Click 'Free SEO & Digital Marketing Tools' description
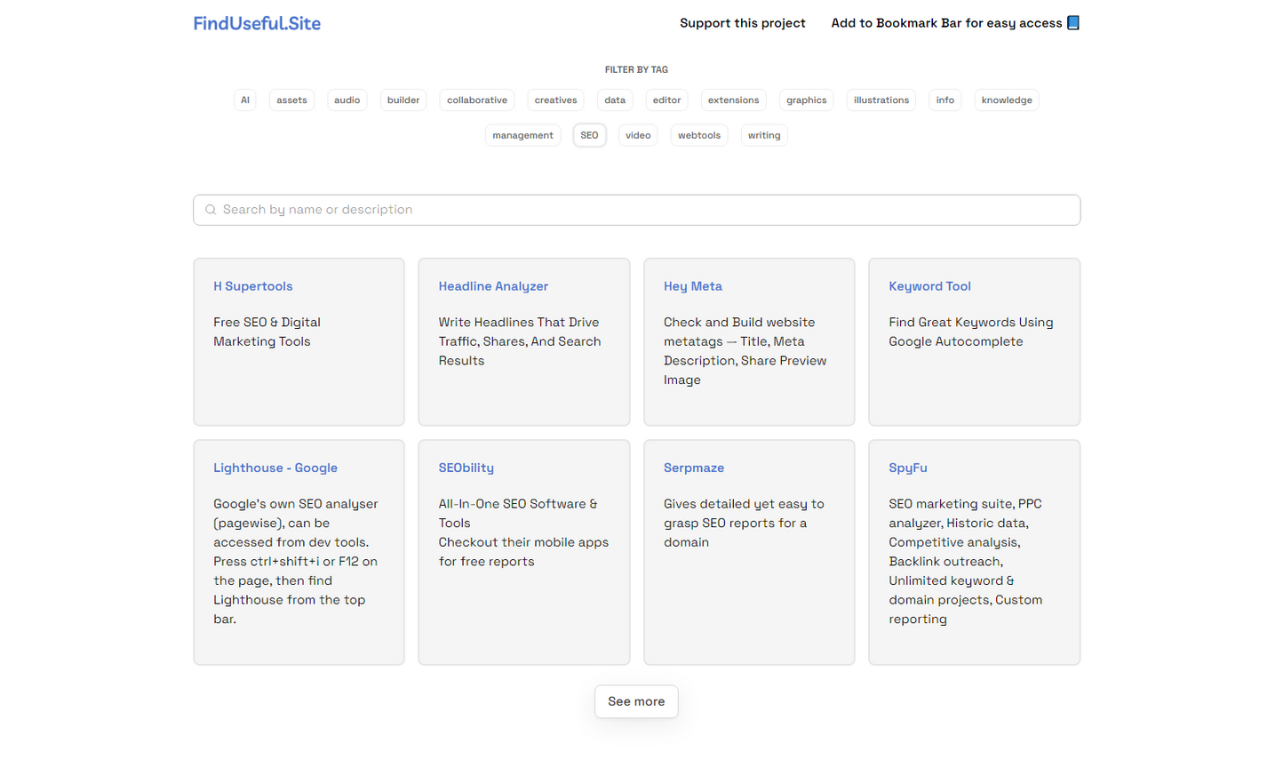 click(267, 332)
